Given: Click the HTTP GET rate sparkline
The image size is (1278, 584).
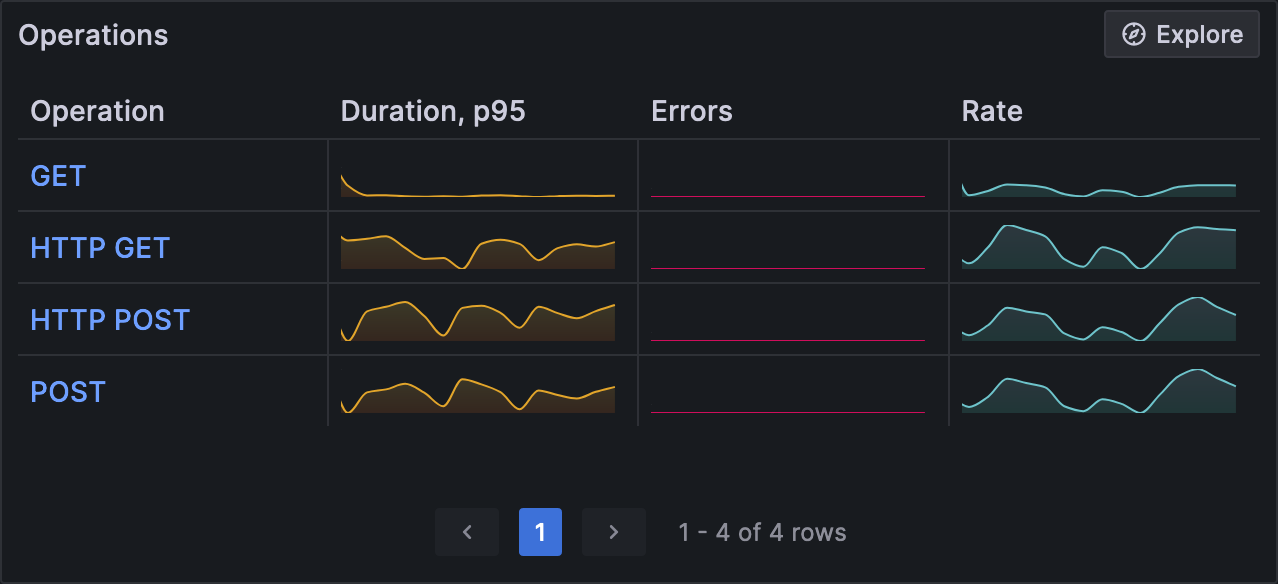Looking at the screenshot, I should (1099, 250).
